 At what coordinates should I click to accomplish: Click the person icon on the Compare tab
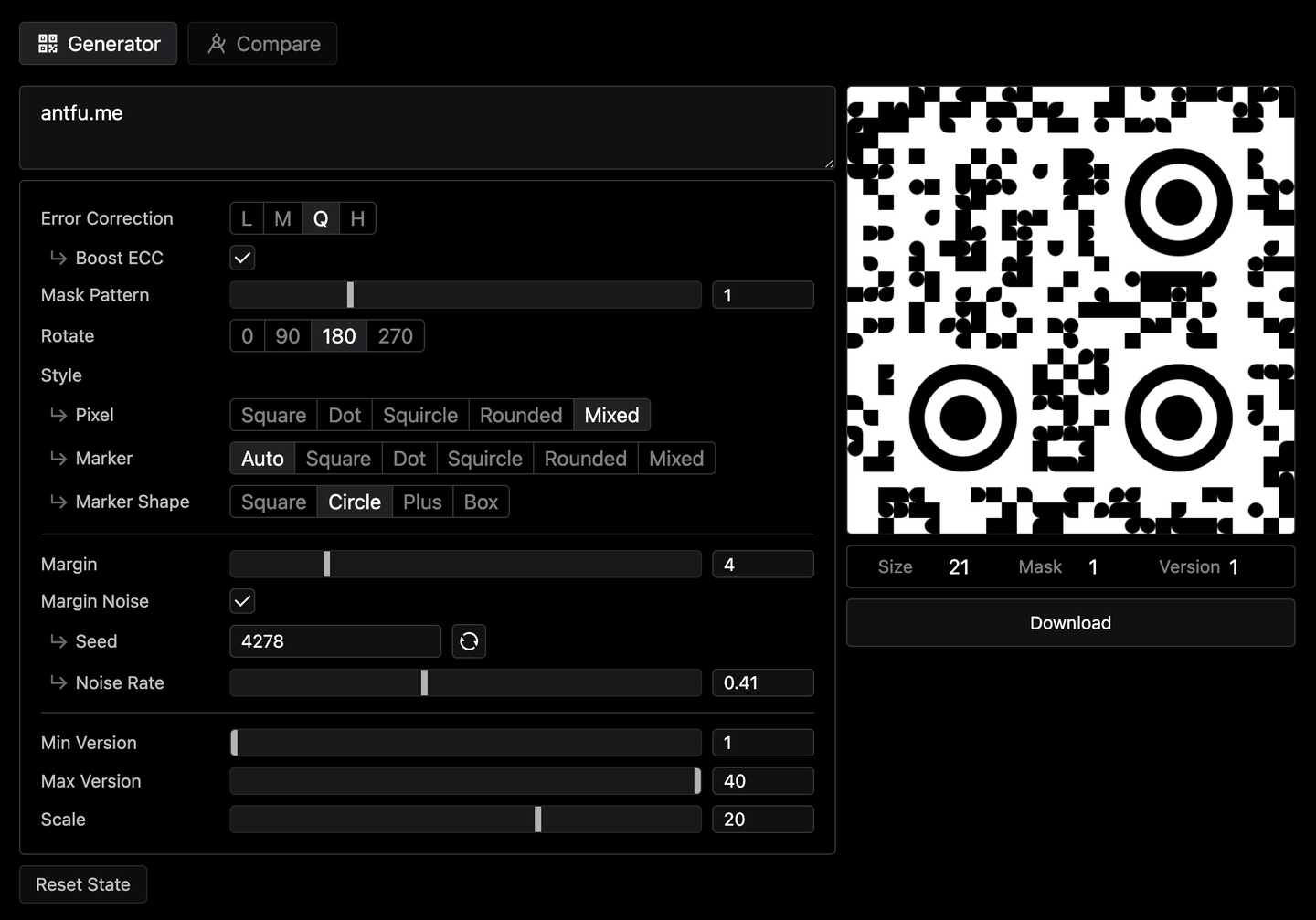click(218, 43)
